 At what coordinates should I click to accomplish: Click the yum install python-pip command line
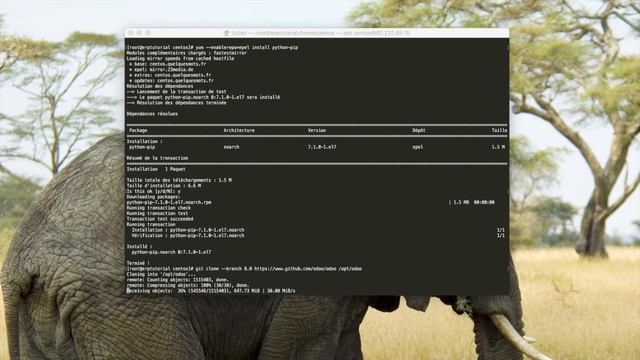(212, 47)
